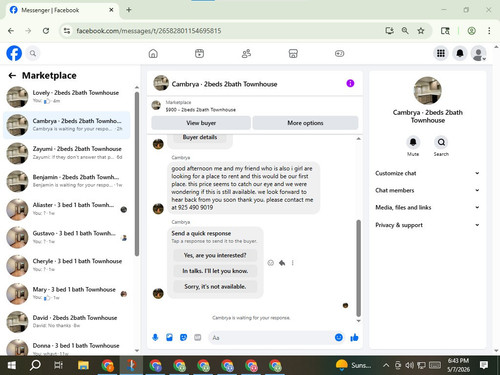This screenshot has height=375, width=500.
Task: Select the Messenger | Facebook browser tab
Action: (62, 10)
